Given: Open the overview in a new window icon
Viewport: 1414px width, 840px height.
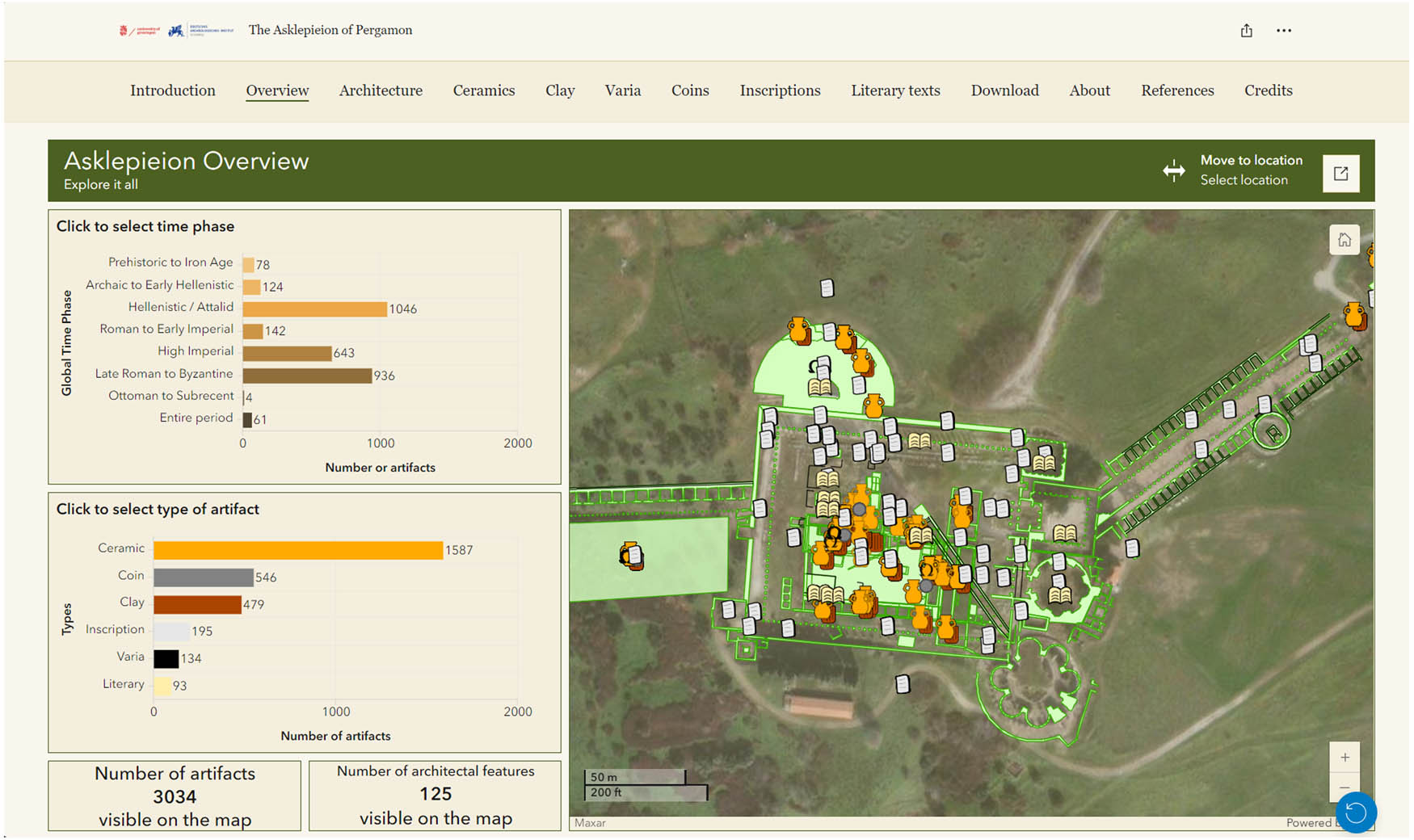Looking at the screenshot, I should 1340,173.
